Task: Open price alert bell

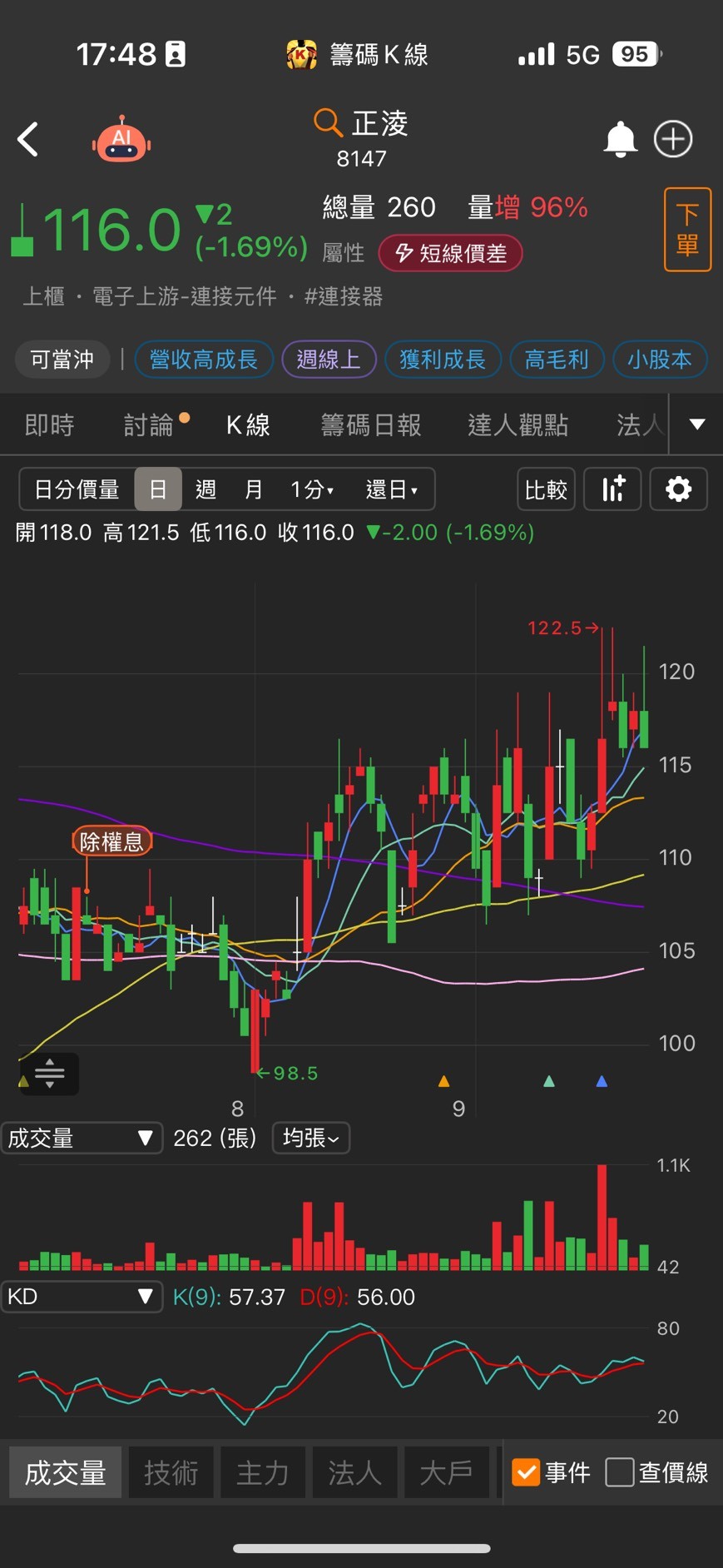Action: (620, 139)
